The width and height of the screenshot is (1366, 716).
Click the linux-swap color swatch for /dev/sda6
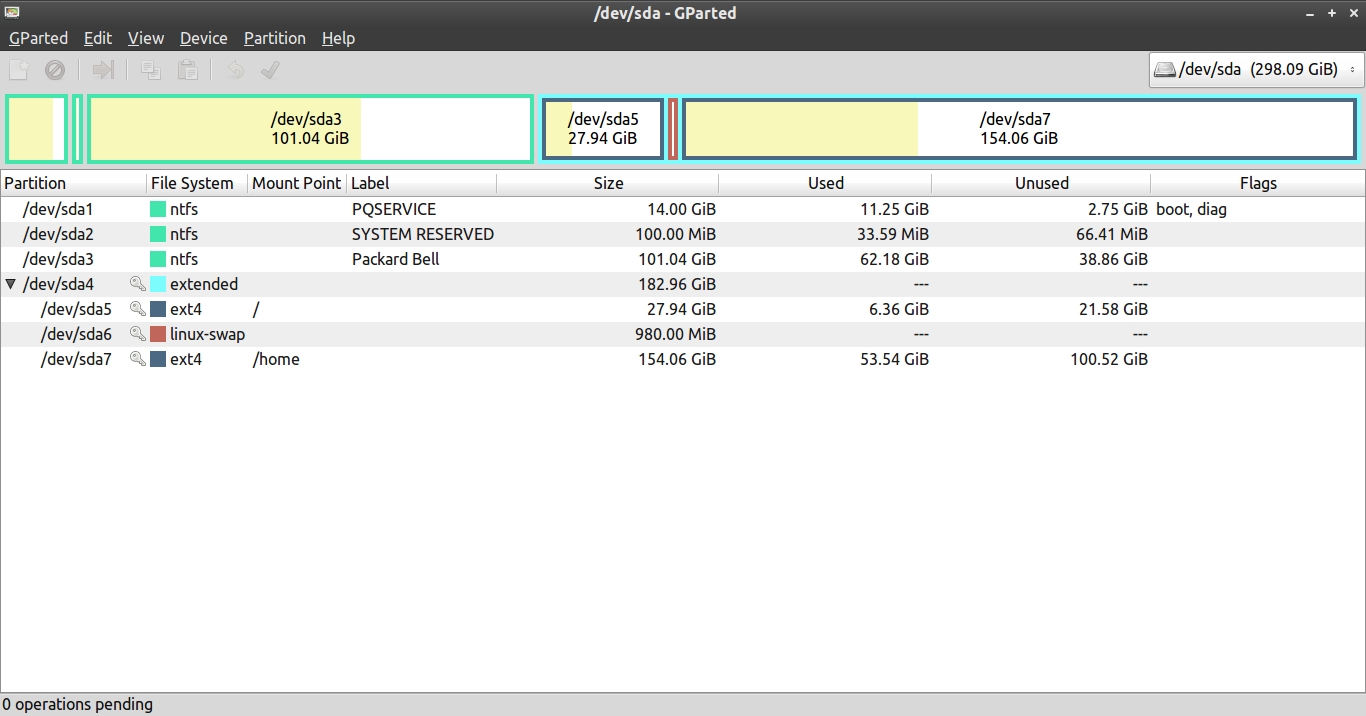click(158, 334)
